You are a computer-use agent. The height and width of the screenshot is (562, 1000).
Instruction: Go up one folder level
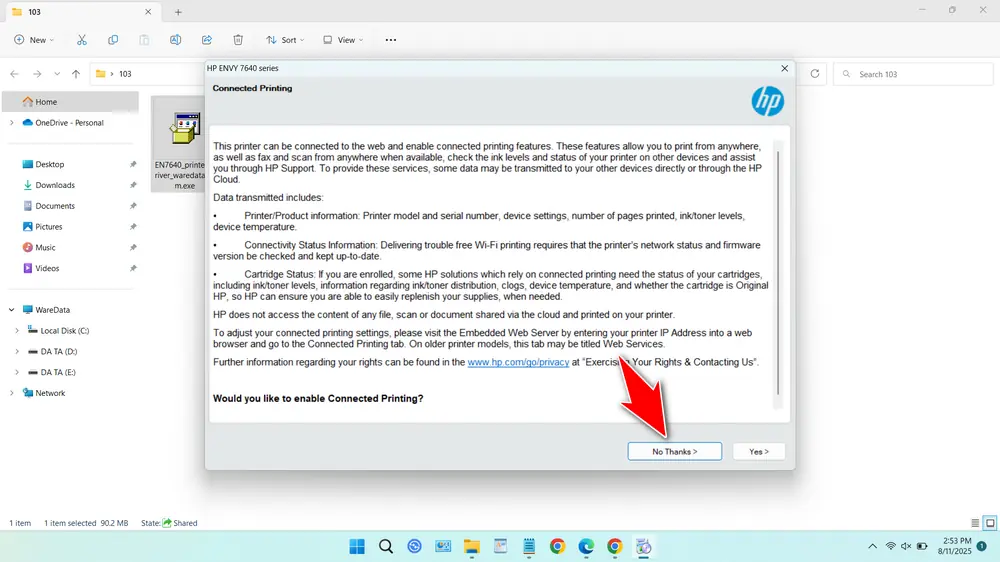tap(76, 74)
